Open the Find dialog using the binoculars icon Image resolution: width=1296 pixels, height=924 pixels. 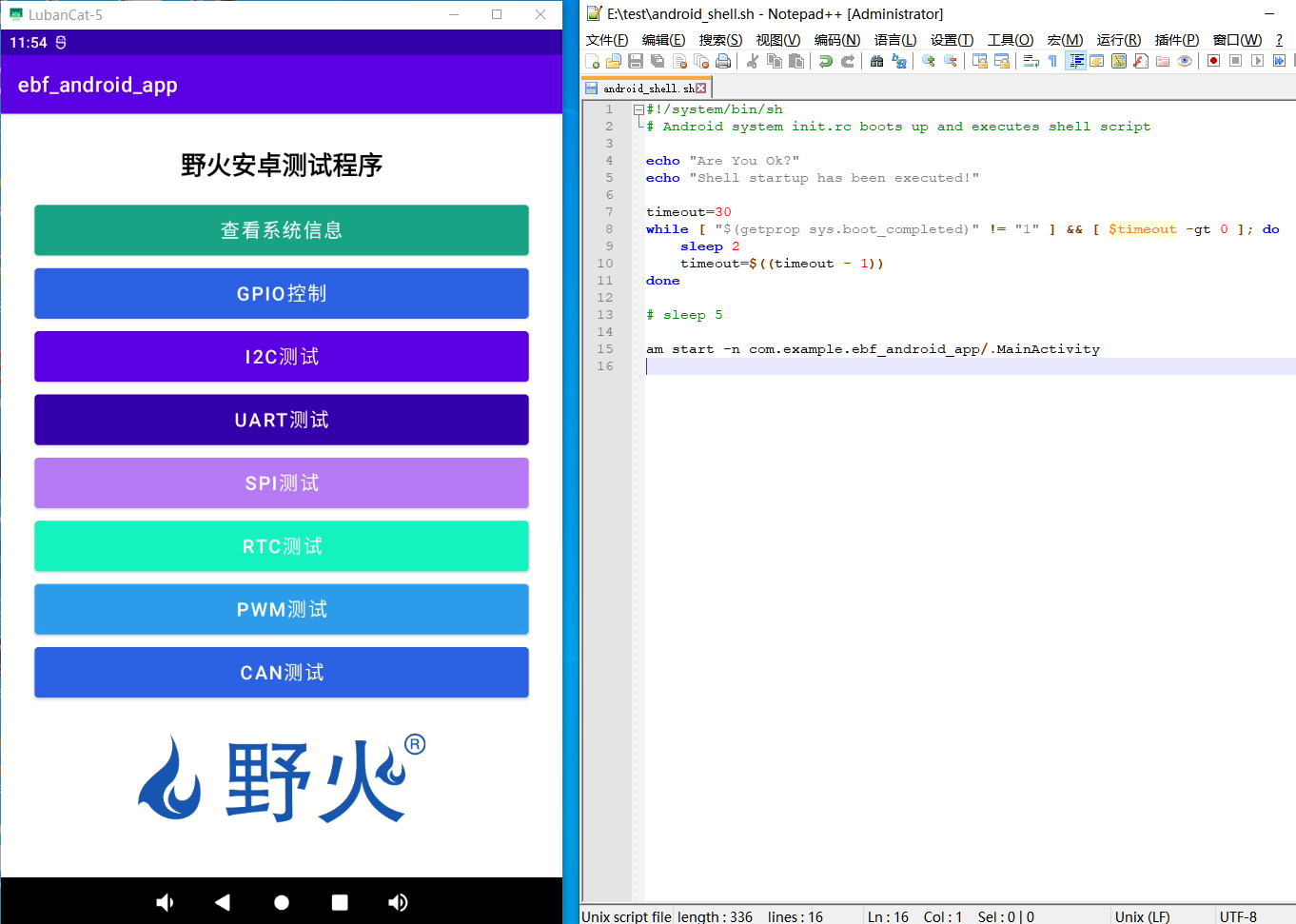coord(876,60)
